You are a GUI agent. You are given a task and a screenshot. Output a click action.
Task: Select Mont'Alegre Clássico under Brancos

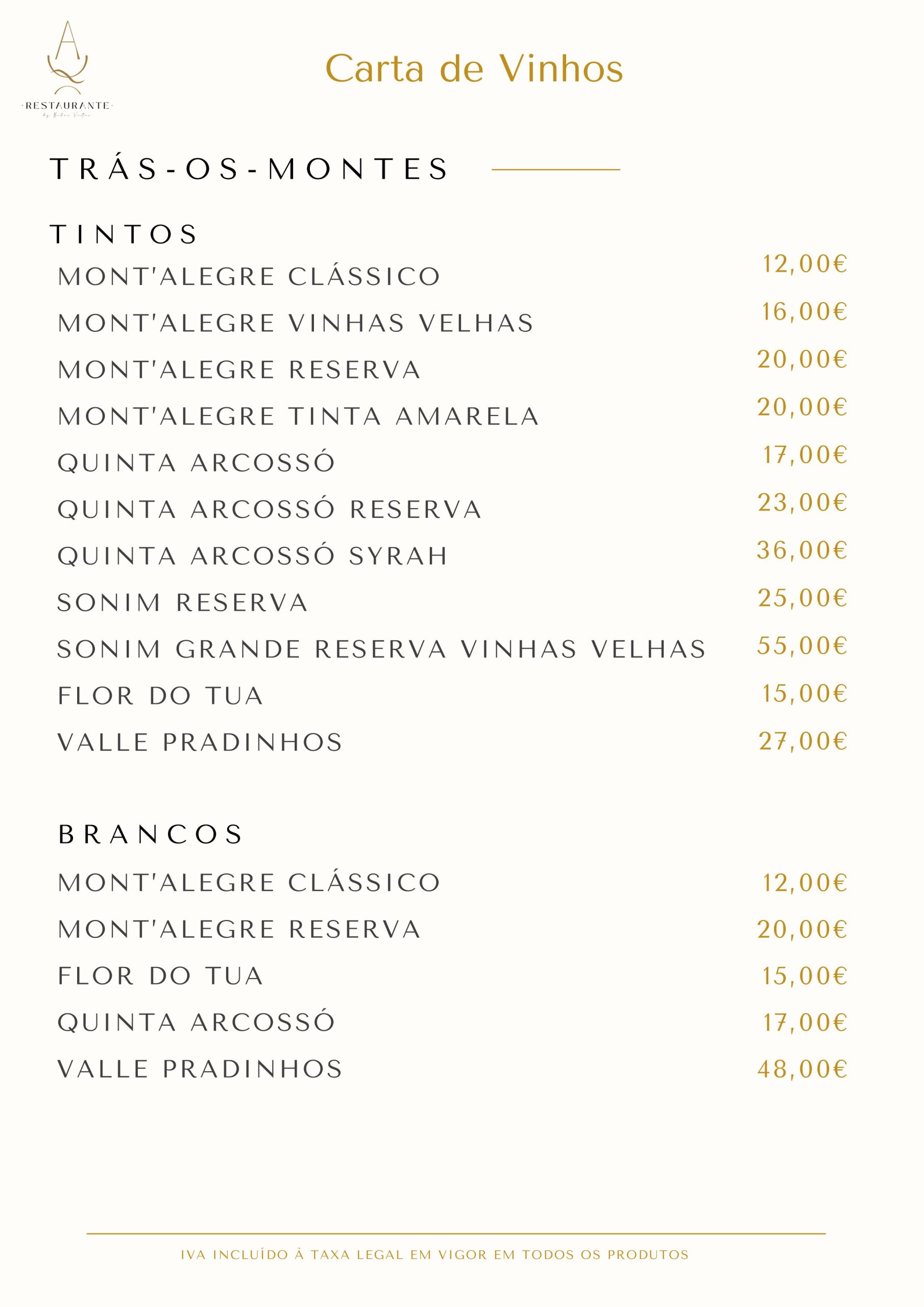click(x=249, y=882)
